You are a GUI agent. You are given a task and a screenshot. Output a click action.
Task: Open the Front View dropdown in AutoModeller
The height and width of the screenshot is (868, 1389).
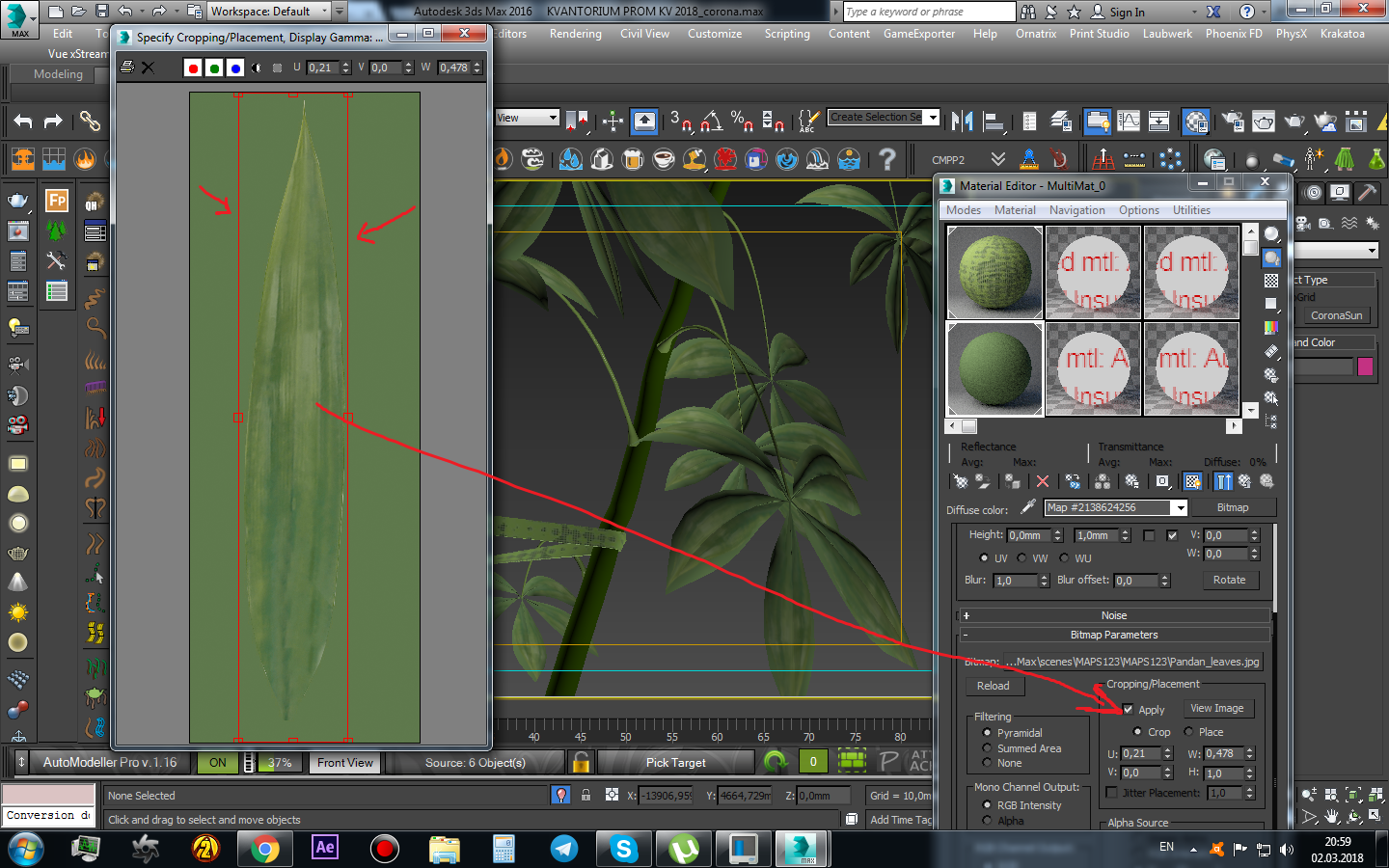pos(345,763)
